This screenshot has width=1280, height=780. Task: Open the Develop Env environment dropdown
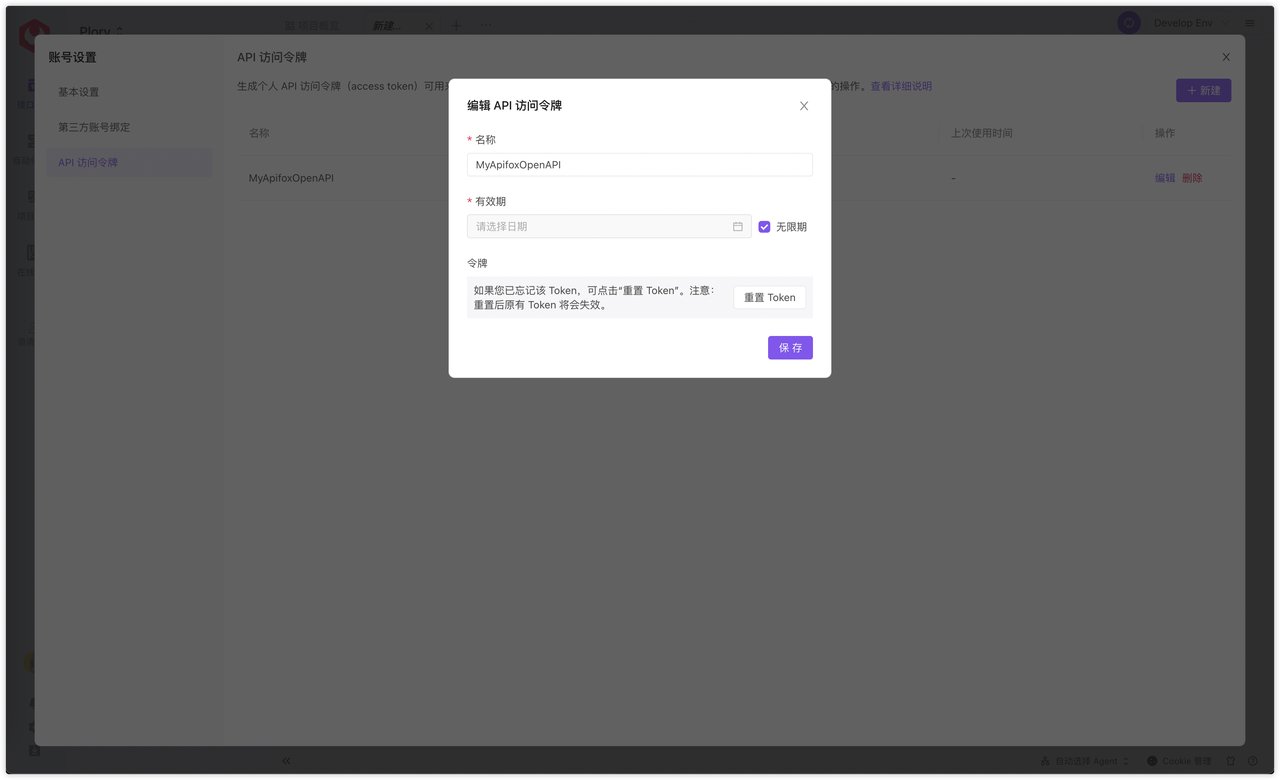pyautogui.click(x=1190, y=23)
